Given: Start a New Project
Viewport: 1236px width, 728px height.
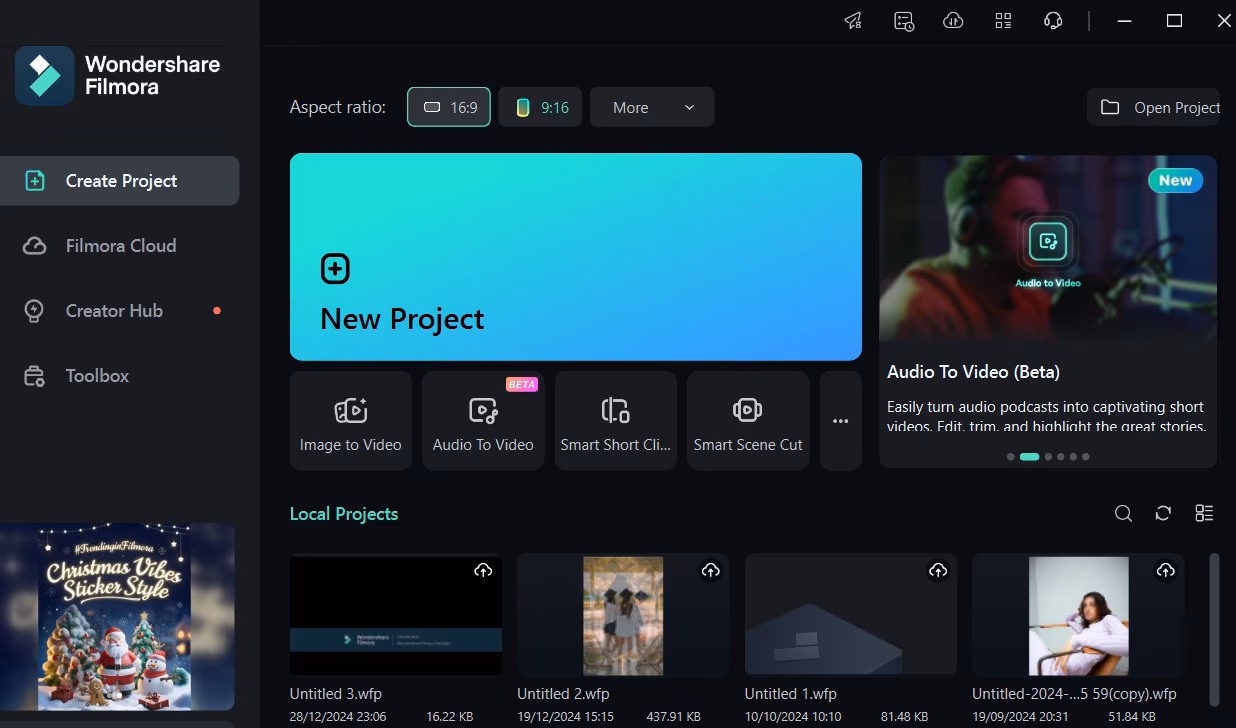Looking at the screenshot, I should pyautogui.click(x=576, y=257).
